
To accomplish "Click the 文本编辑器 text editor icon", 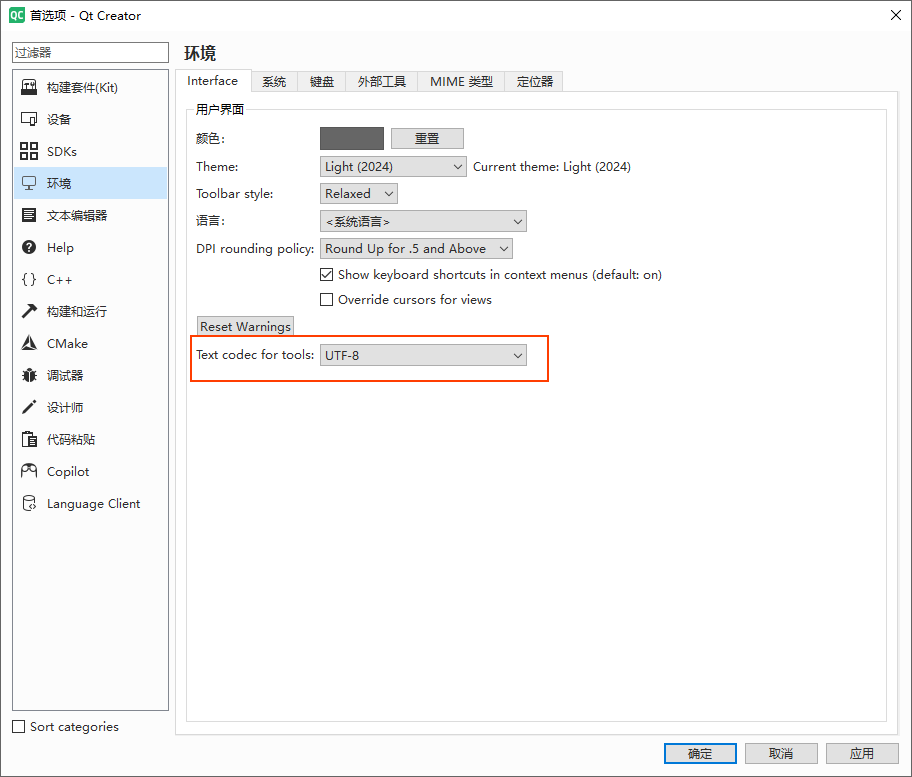I will (x=29, y=216).
